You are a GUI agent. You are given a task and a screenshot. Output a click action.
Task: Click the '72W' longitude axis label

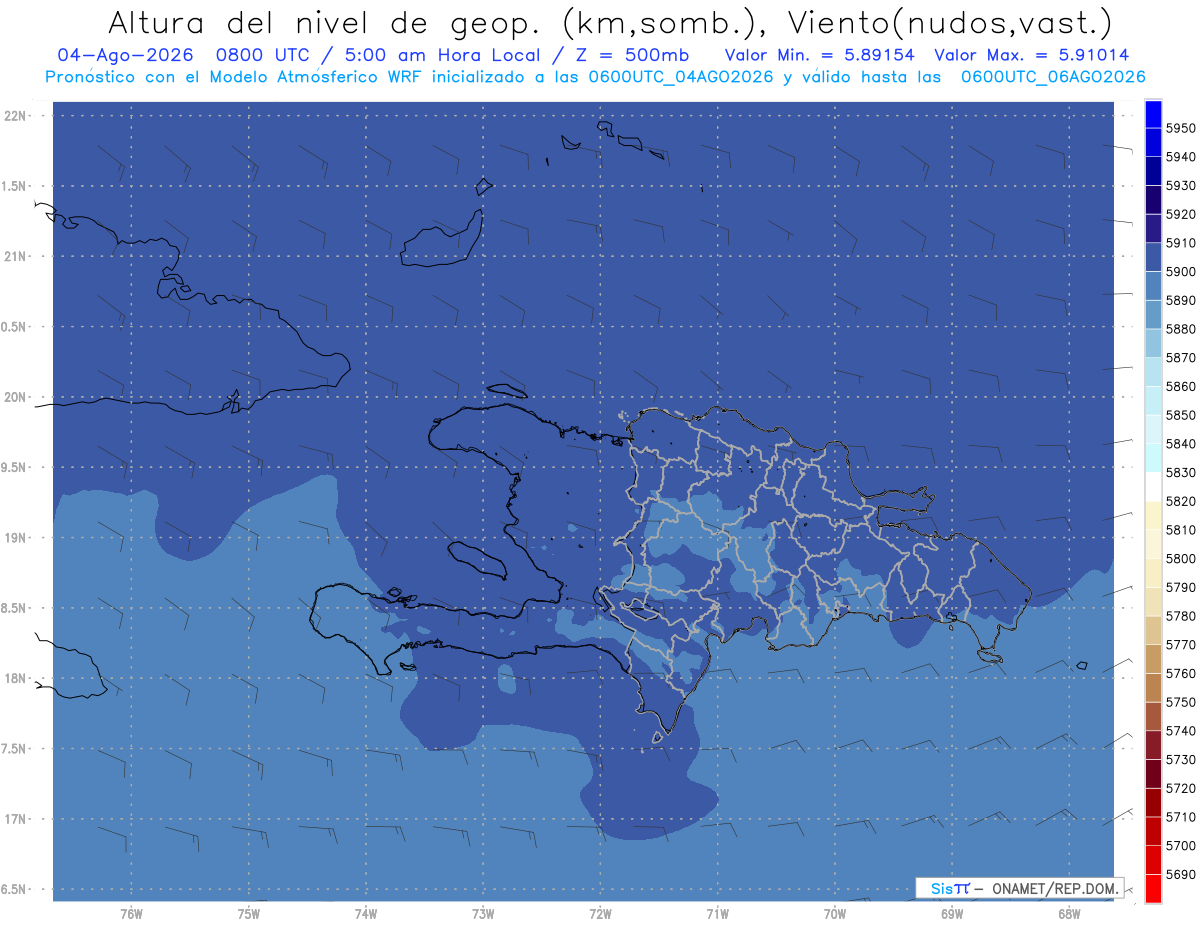point(600,914)
